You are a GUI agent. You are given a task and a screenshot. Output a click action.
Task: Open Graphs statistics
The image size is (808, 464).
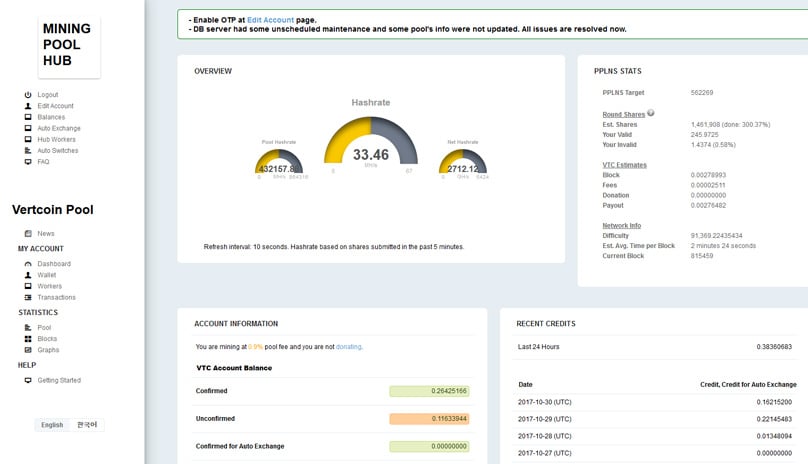click(x=48, y=350)
